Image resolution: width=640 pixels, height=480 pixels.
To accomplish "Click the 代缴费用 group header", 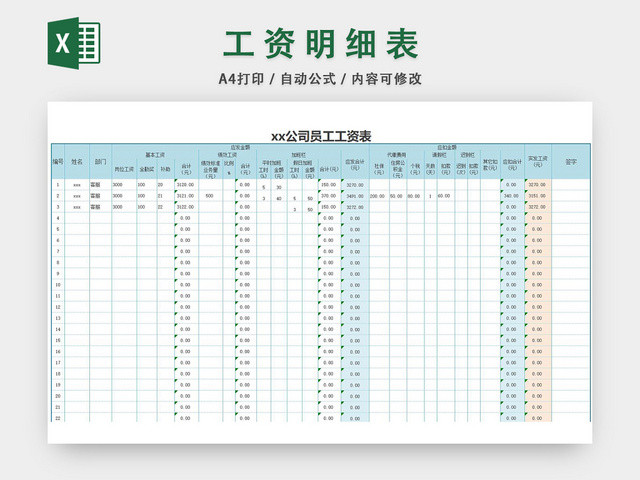I will pos(396,155).
